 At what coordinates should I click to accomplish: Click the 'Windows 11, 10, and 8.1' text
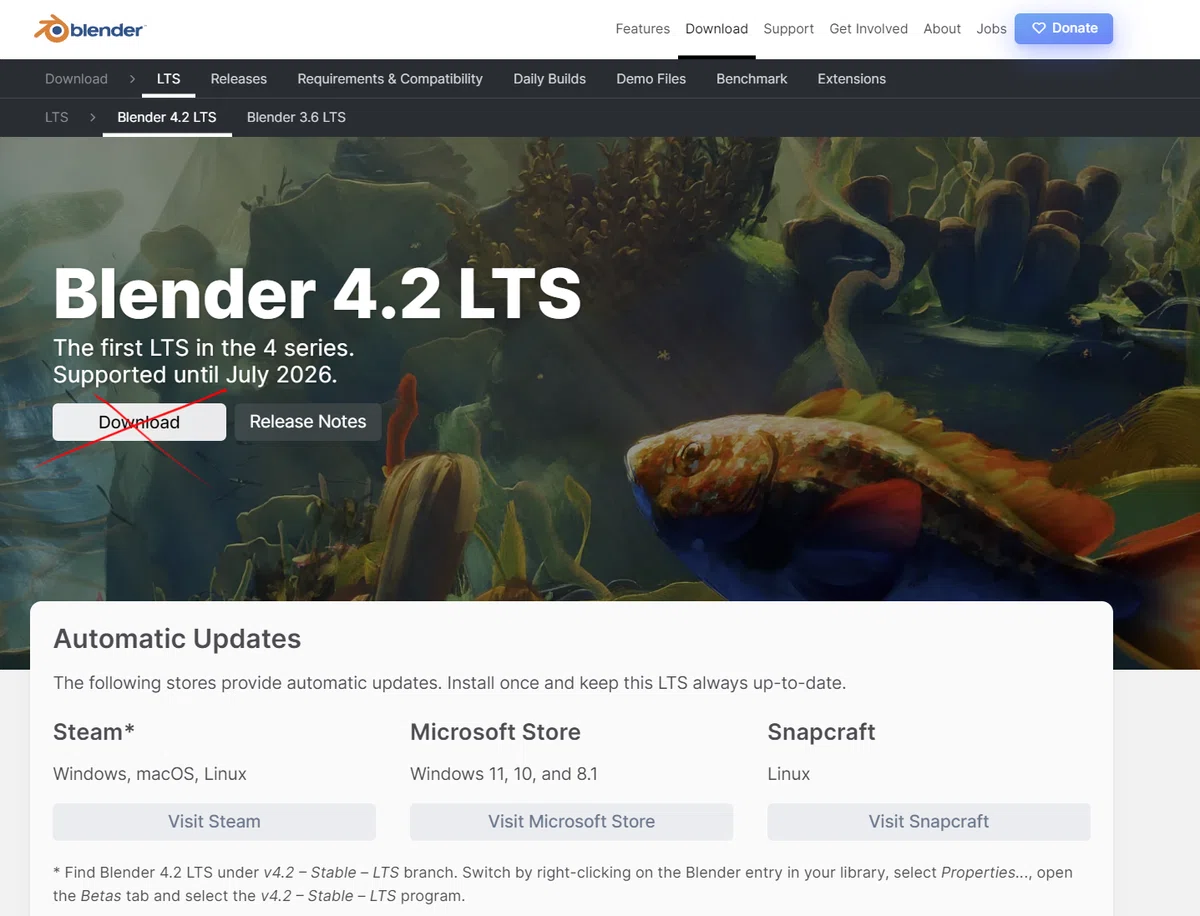[504, 774]
